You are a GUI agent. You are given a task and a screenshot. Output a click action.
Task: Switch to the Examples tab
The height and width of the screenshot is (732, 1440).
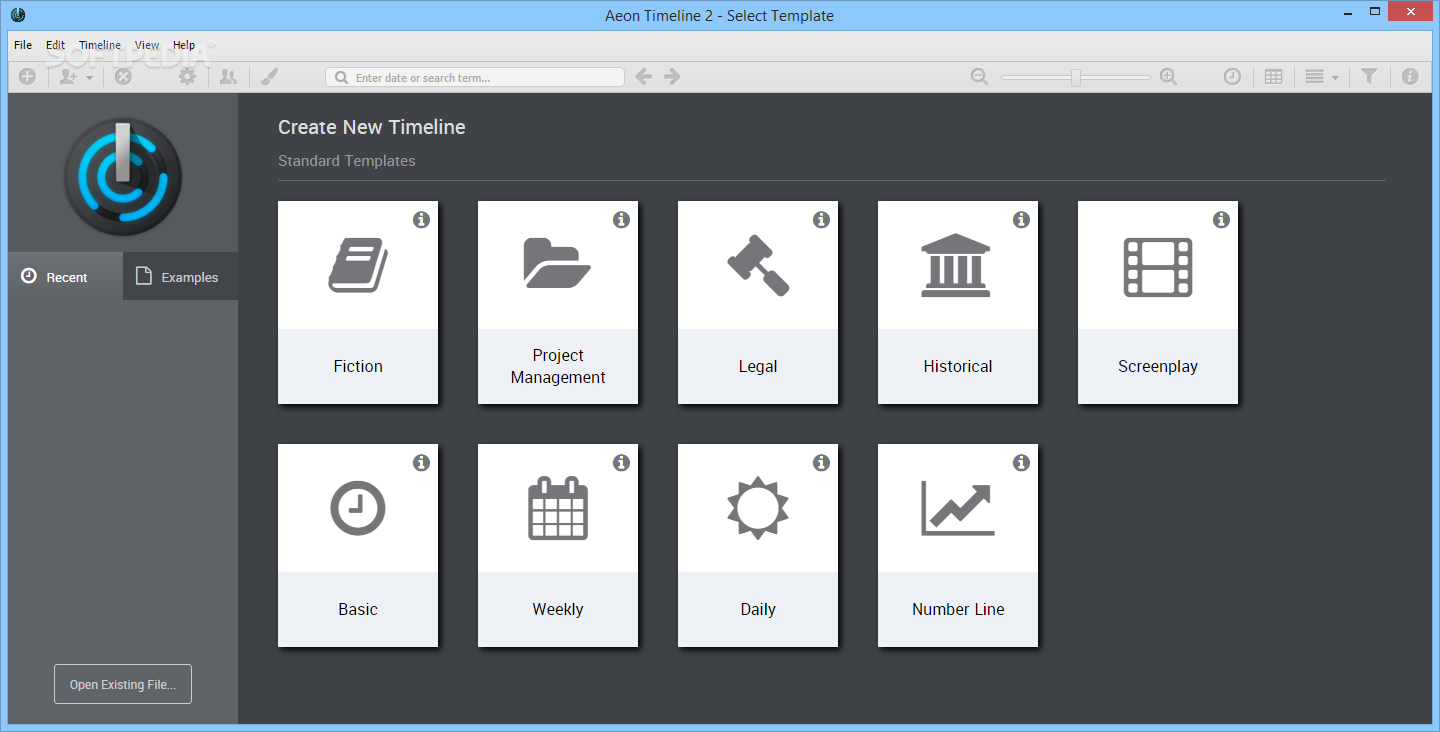(x=180, y=276)
